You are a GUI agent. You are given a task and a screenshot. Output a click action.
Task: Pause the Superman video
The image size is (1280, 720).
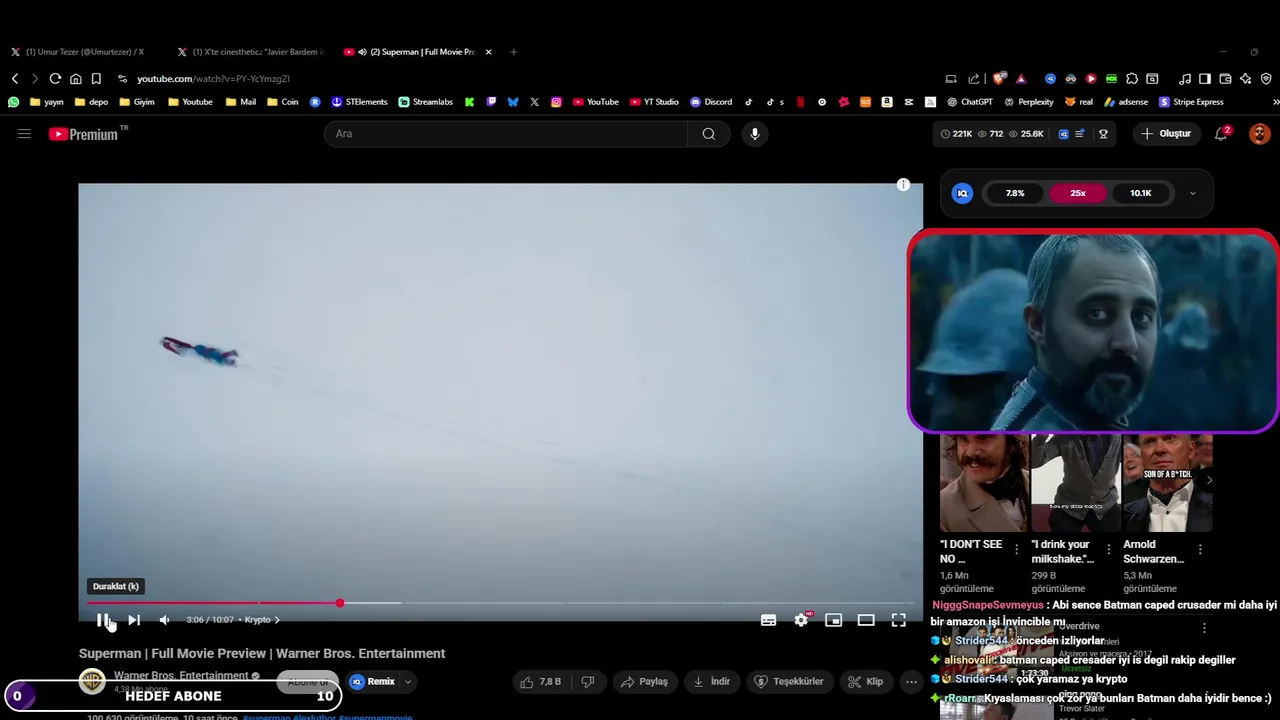[x=102, y=620]
